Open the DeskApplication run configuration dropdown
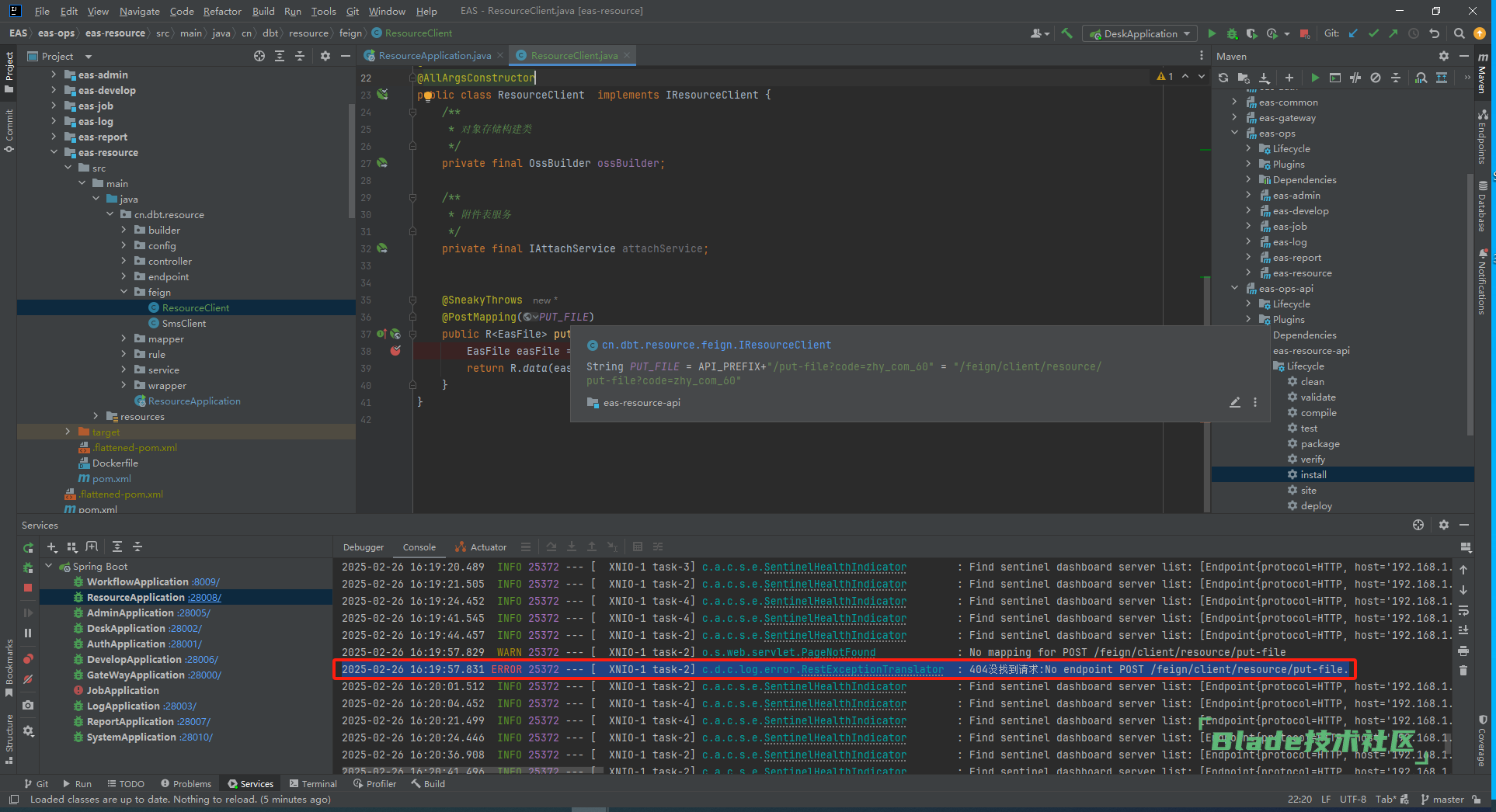This screenshot has width=1496, height=812. 1140,33
